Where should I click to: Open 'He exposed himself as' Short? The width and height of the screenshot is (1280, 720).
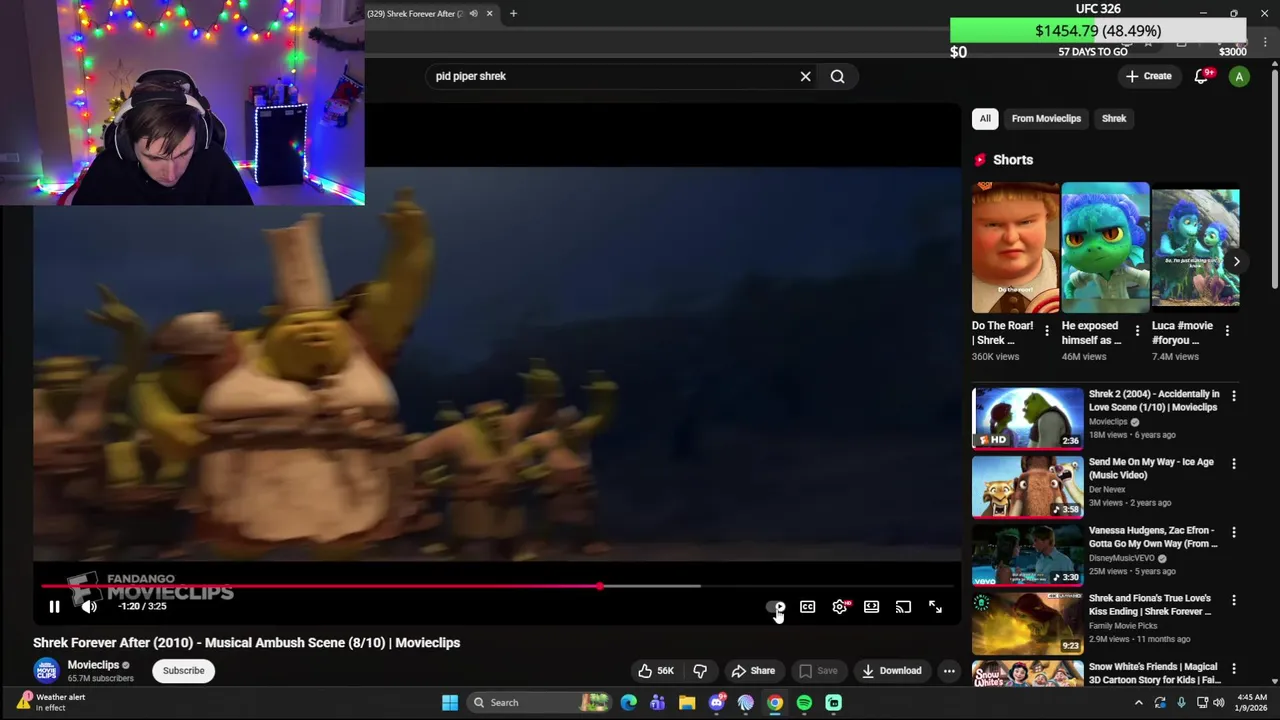point(1105,248)
